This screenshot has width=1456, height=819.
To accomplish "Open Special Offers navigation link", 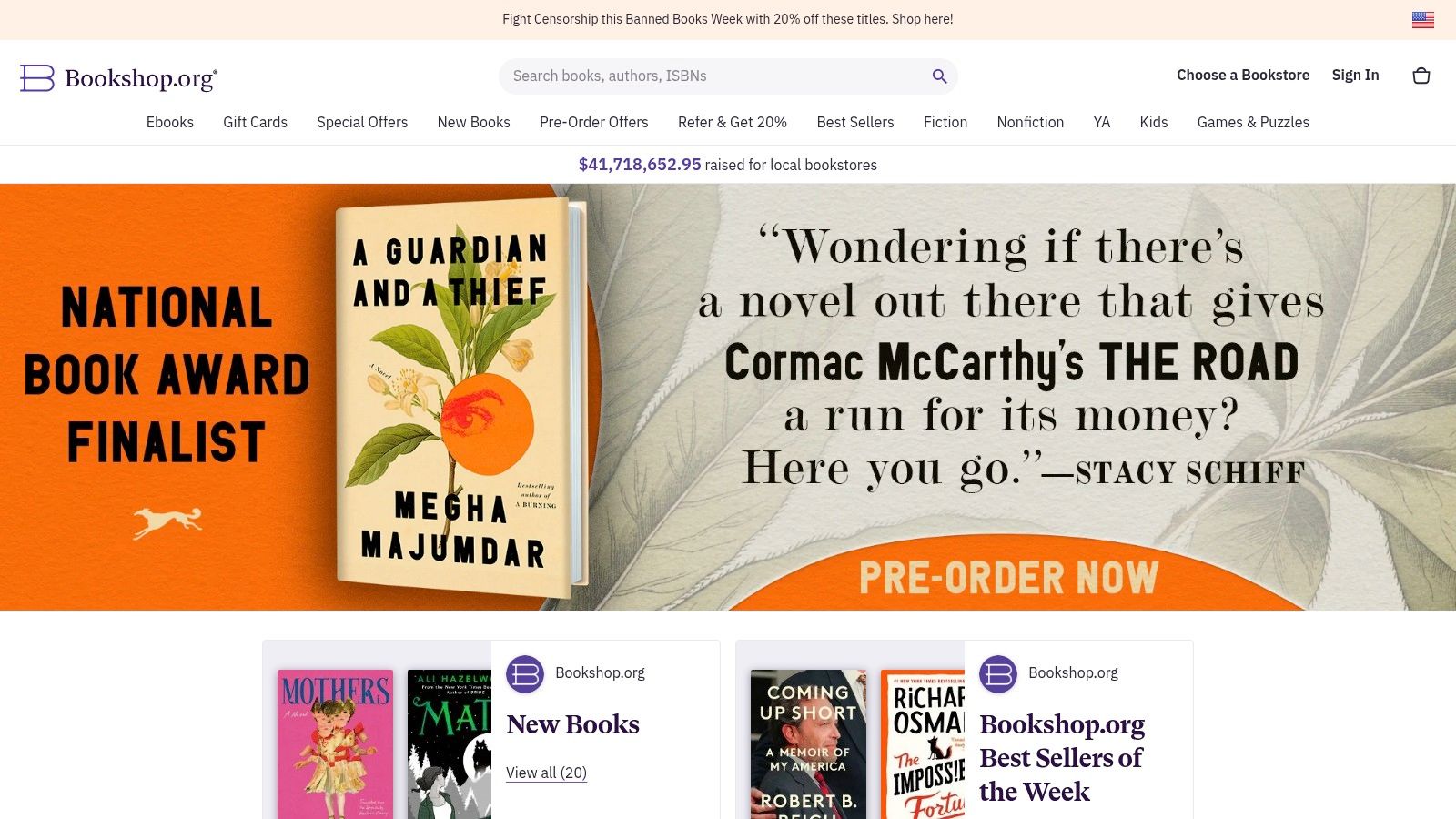I will point(362,122).
